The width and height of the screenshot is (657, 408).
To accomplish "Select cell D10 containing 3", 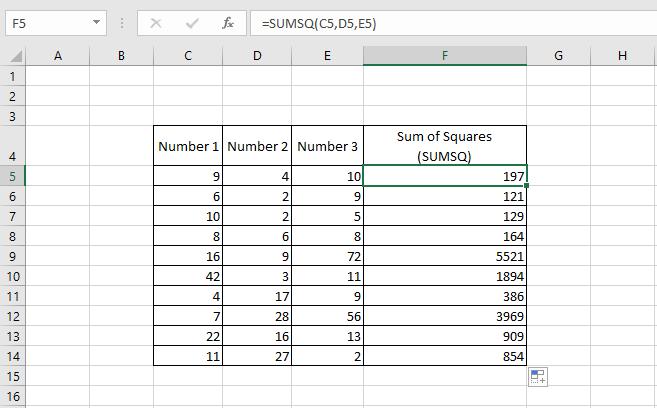I will pos(257,276).
